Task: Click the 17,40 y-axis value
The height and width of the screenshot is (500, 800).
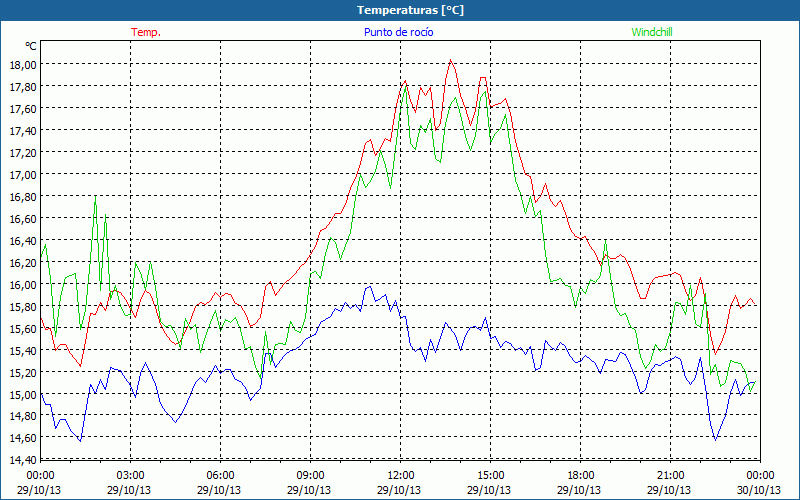Action: (23, 131)
